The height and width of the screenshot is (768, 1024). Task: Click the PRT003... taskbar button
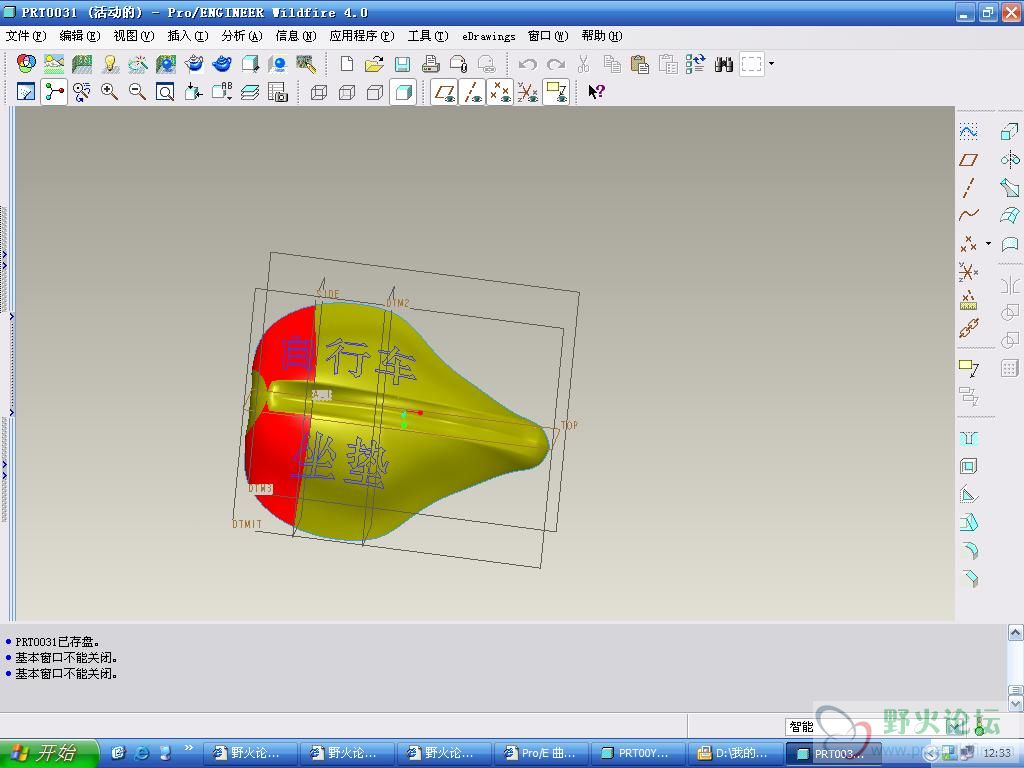(x=833, y=753)
